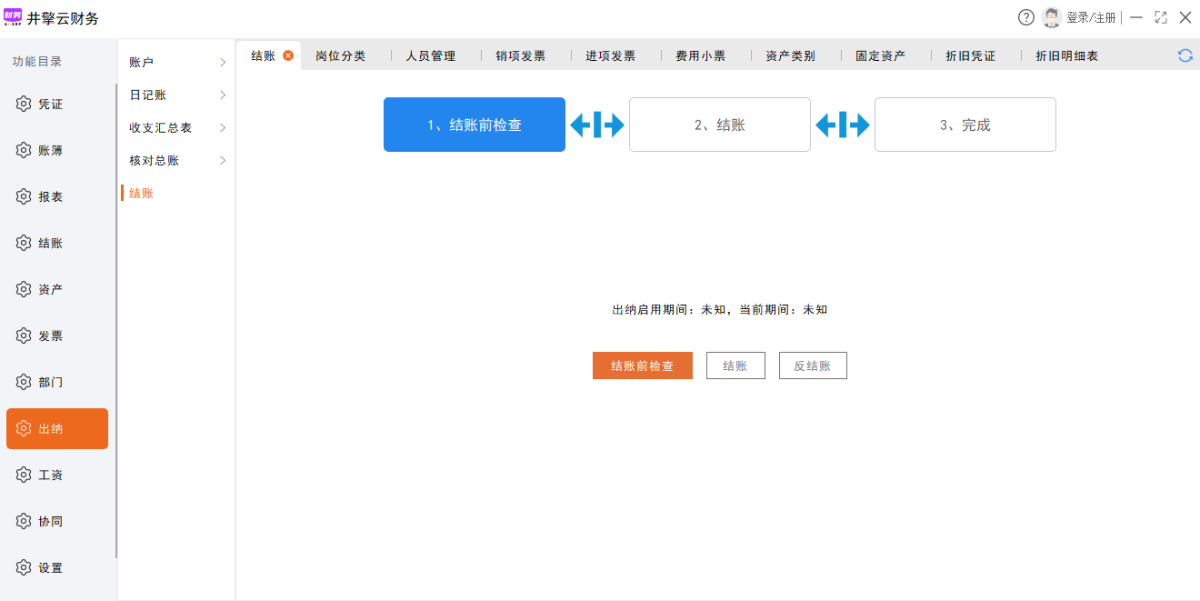The height and width of the screenshot is (601, 1200).
Task: Open the 折旧明细表 tab
Action: (1066, 56)
